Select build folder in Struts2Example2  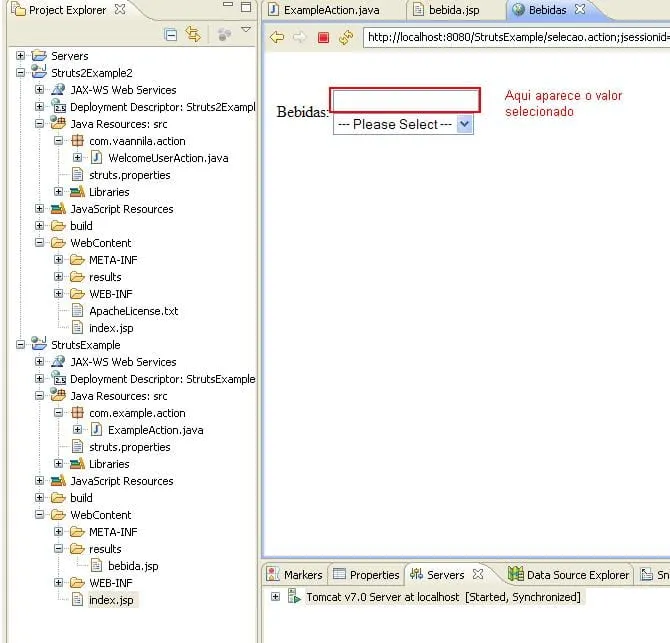tap(81, 226)
